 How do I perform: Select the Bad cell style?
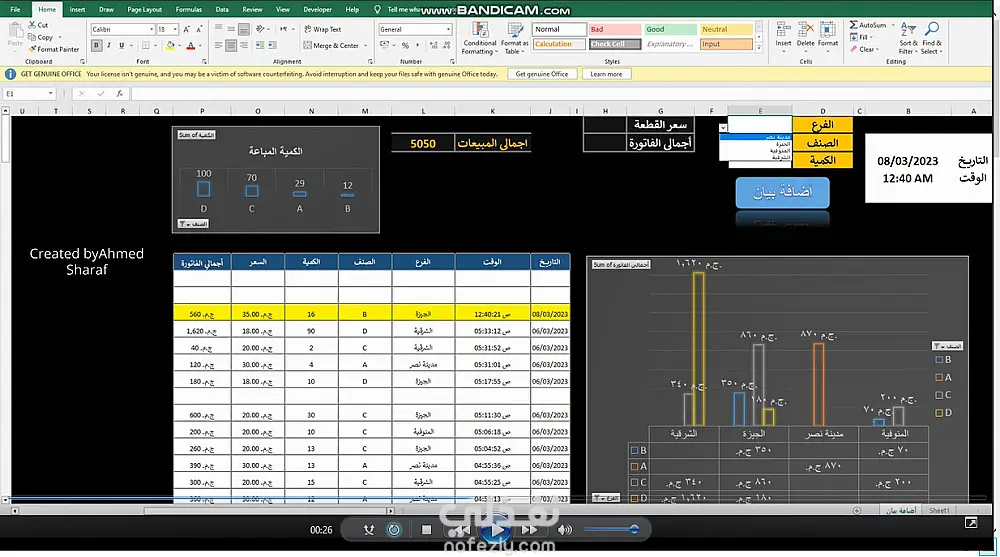pyautogui.click(x=615, y=29)
